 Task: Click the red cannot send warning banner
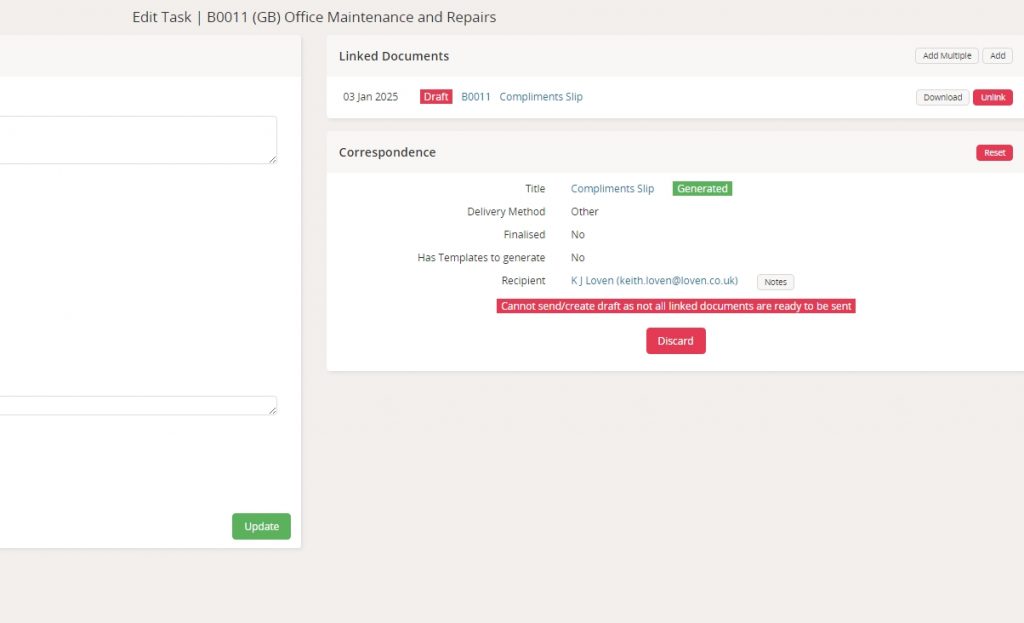676,306
